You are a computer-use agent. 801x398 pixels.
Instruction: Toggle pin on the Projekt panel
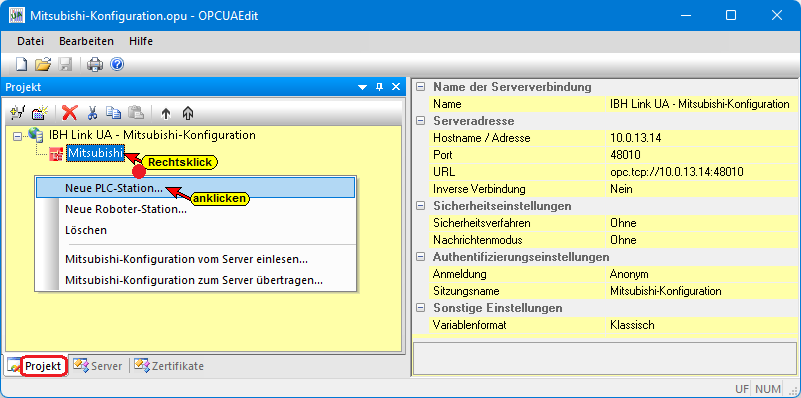(x=379, y=87)
